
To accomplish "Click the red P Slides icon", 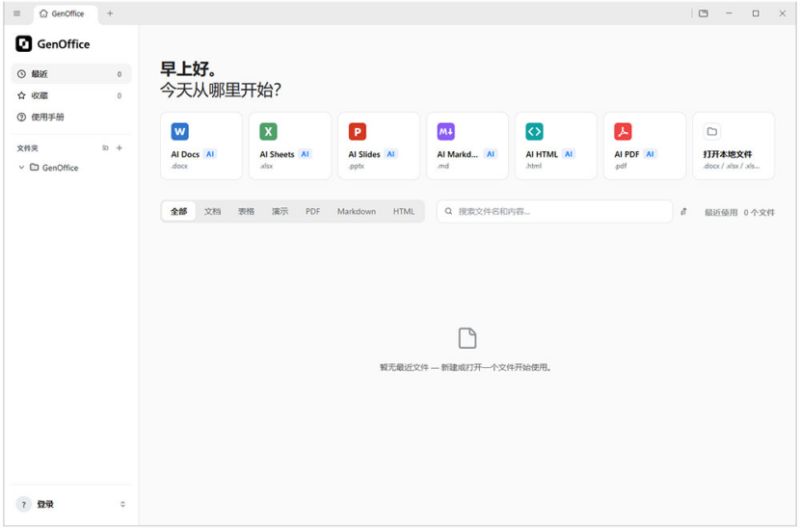I will 357,132.
